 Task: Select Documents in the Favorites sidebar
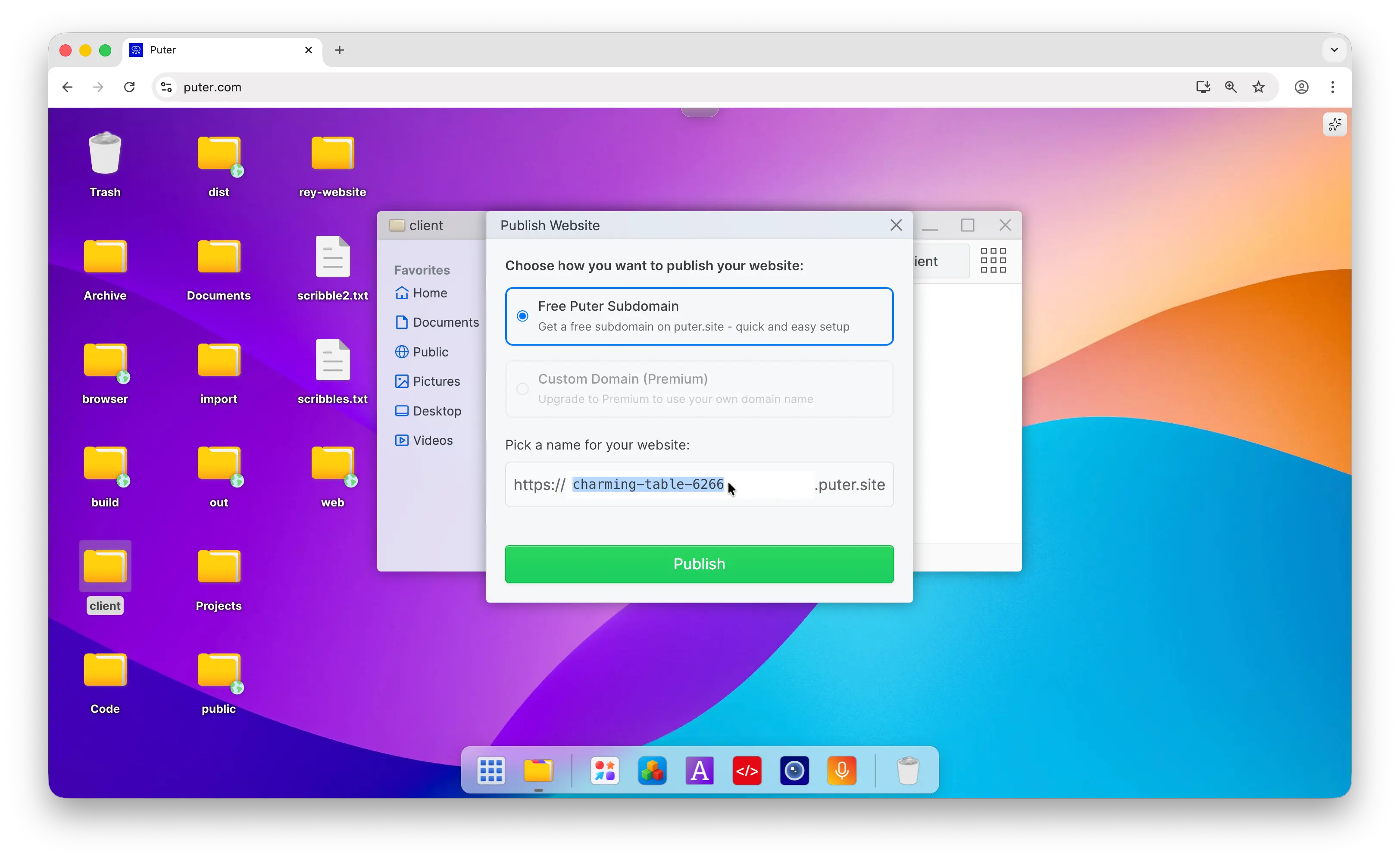(x=445, y=322)
